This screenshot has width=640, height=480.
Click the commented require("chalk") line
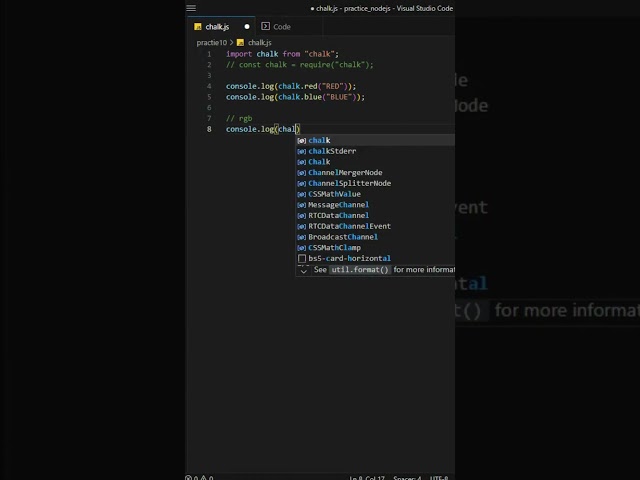(x=300, y=64)
